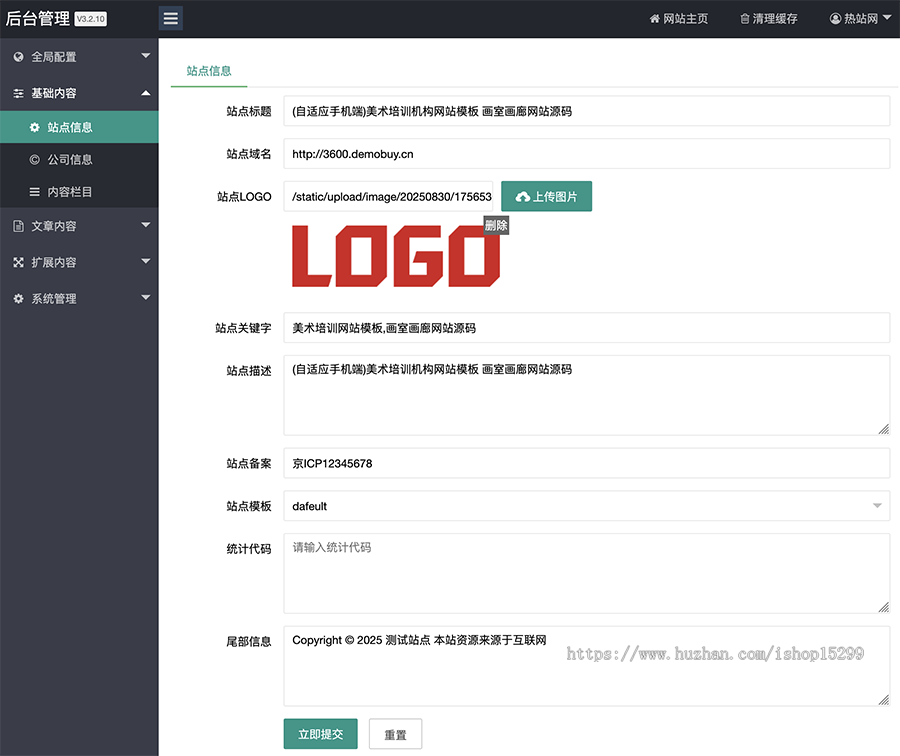
Task: Select the 站点信息 tab
Action: (209, 71)
